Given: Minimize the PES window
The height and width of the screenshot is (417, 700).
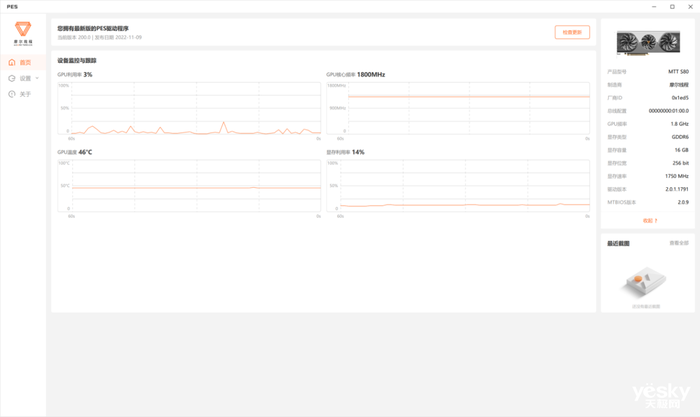Looking at the screenshot, I should click(654, 7).
